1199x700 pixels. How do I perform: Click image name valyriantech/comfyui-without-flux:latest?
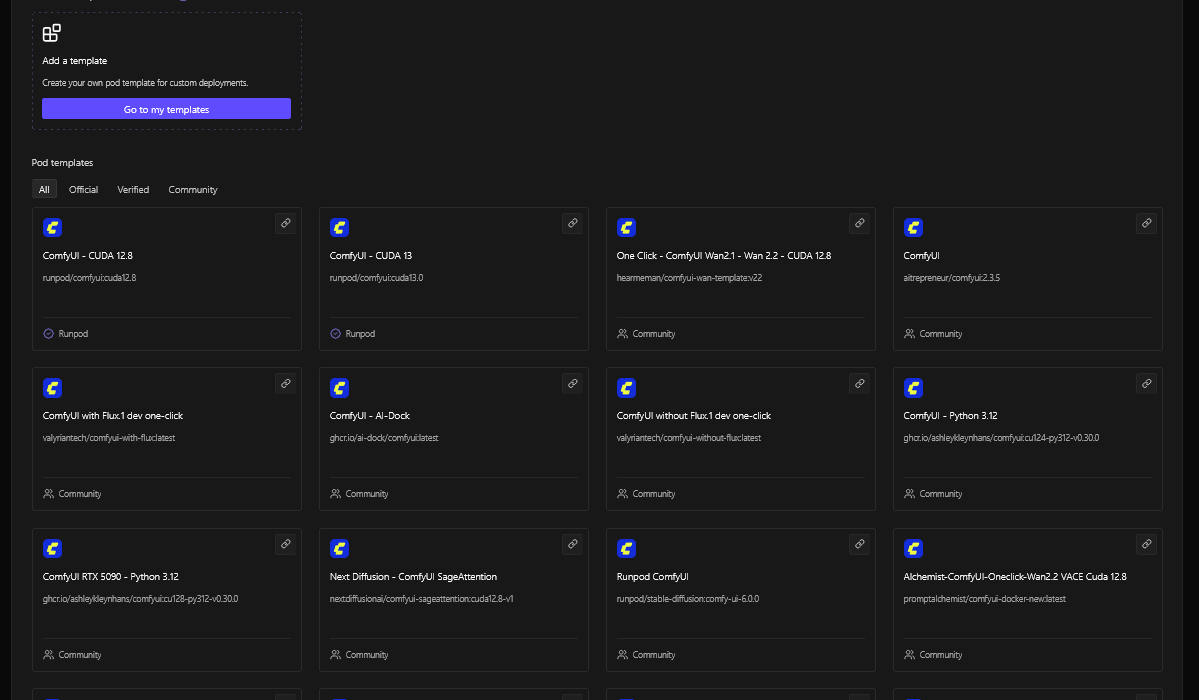689,438
